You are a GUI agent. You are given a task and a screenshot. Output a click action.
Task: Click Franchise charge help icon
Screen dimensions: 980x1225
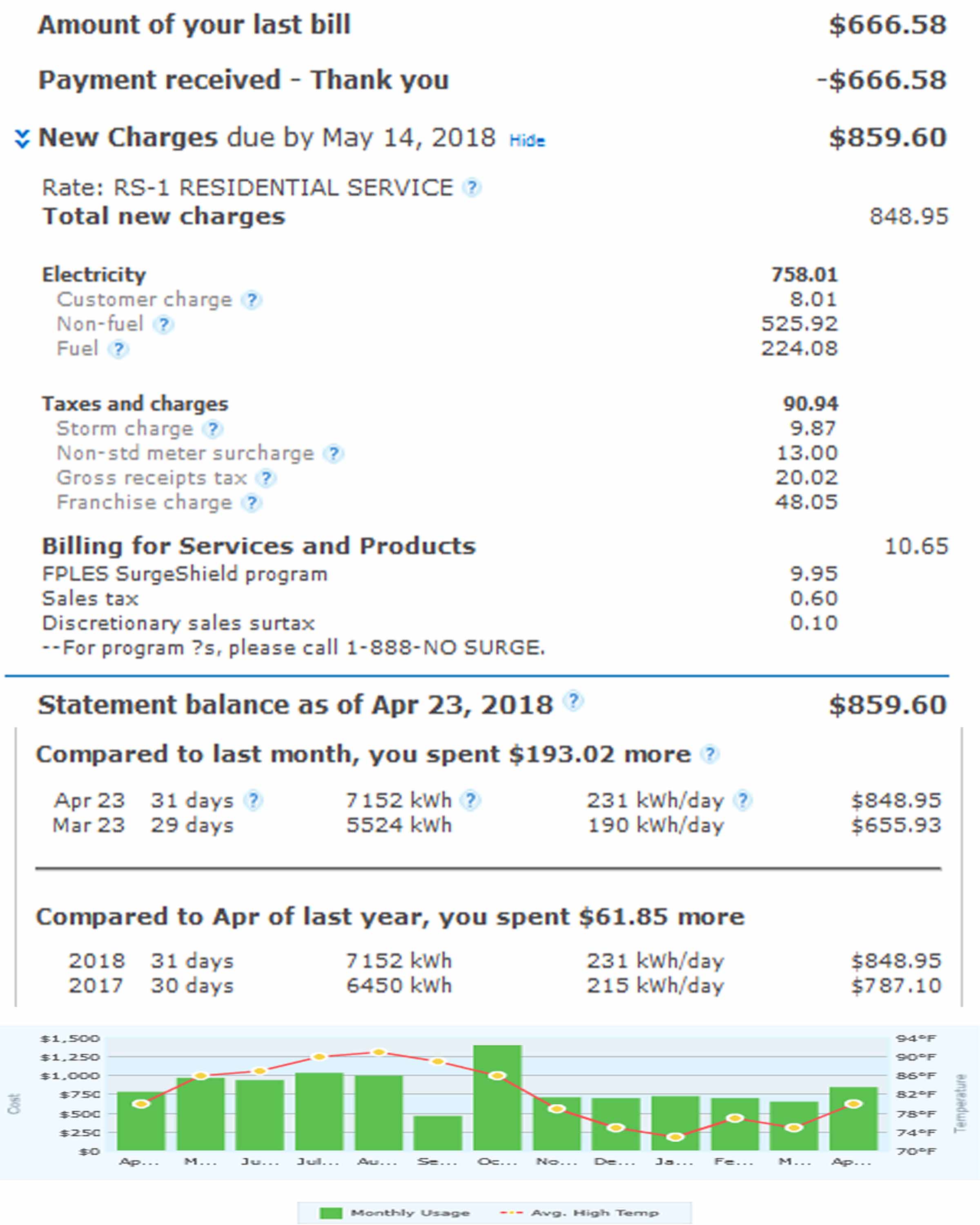click(251, 503)
